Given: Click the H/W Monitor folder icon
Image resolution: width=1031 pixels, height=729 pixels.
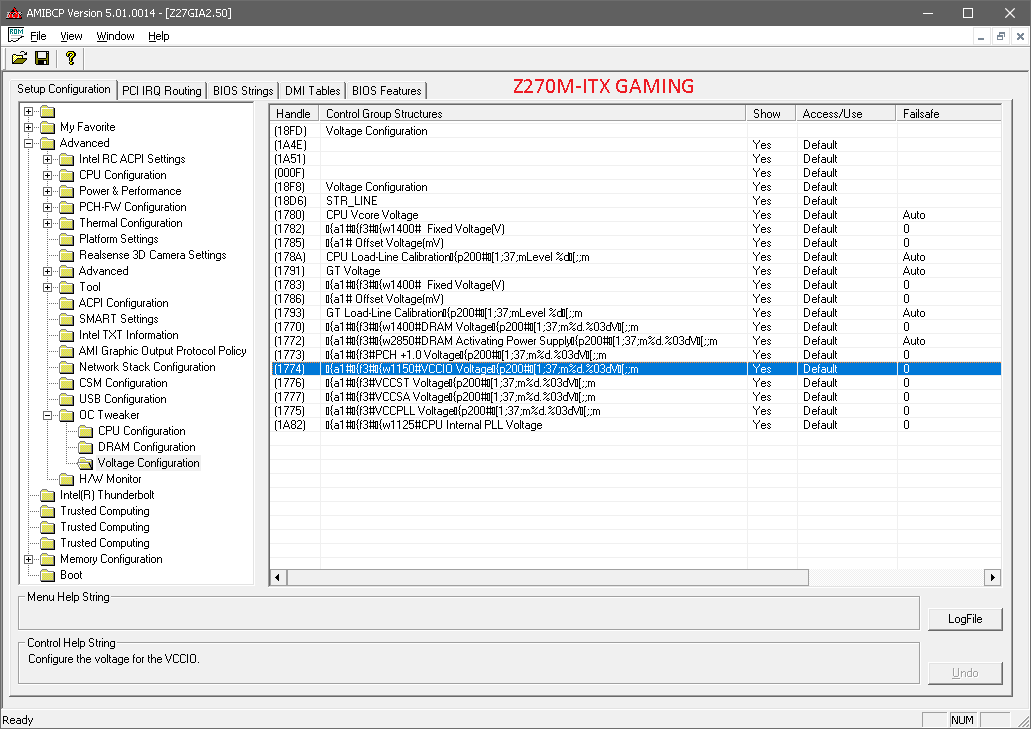Looking at the screenshot, I should point(66,479).
